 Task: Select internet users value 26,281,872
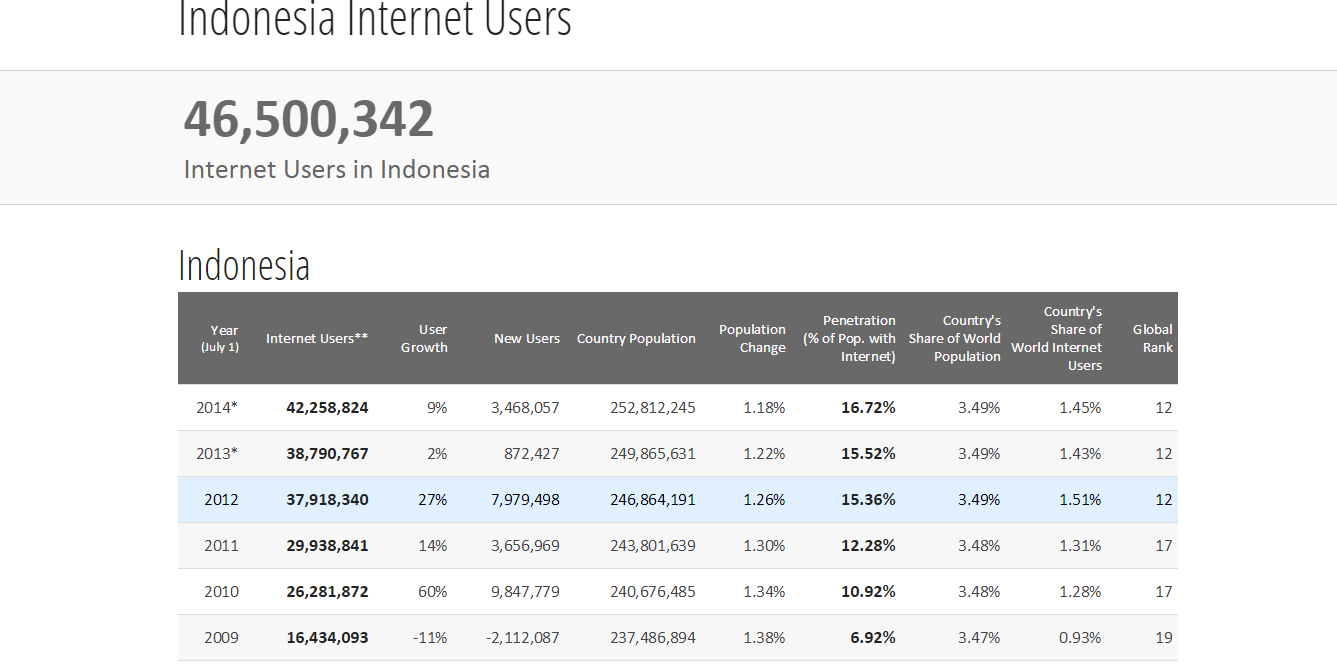[327, 591]
